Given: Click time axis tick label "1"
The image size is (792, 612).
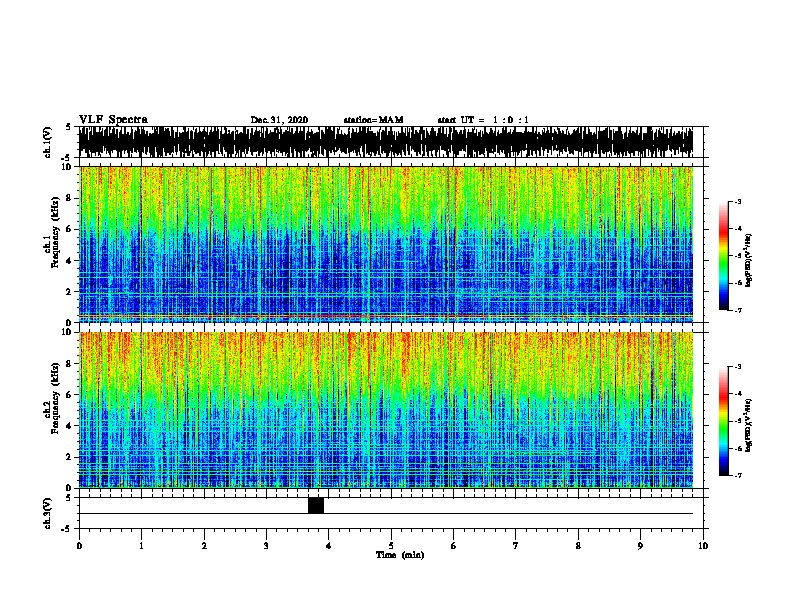Looking at the screenshot, I should coord(141,546).
